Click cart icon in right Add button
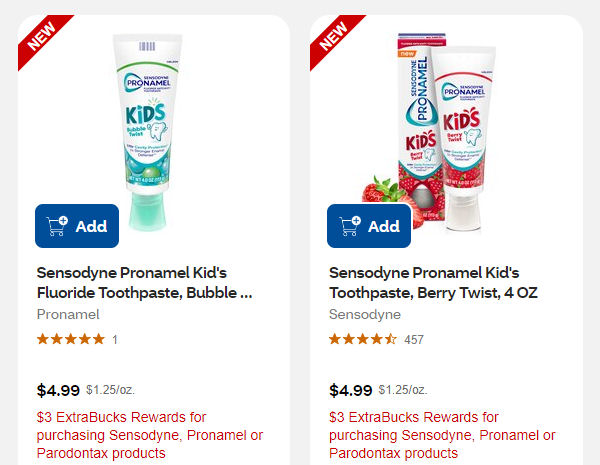The height and width of the screenshot is (465, 600). pos(349,226)
